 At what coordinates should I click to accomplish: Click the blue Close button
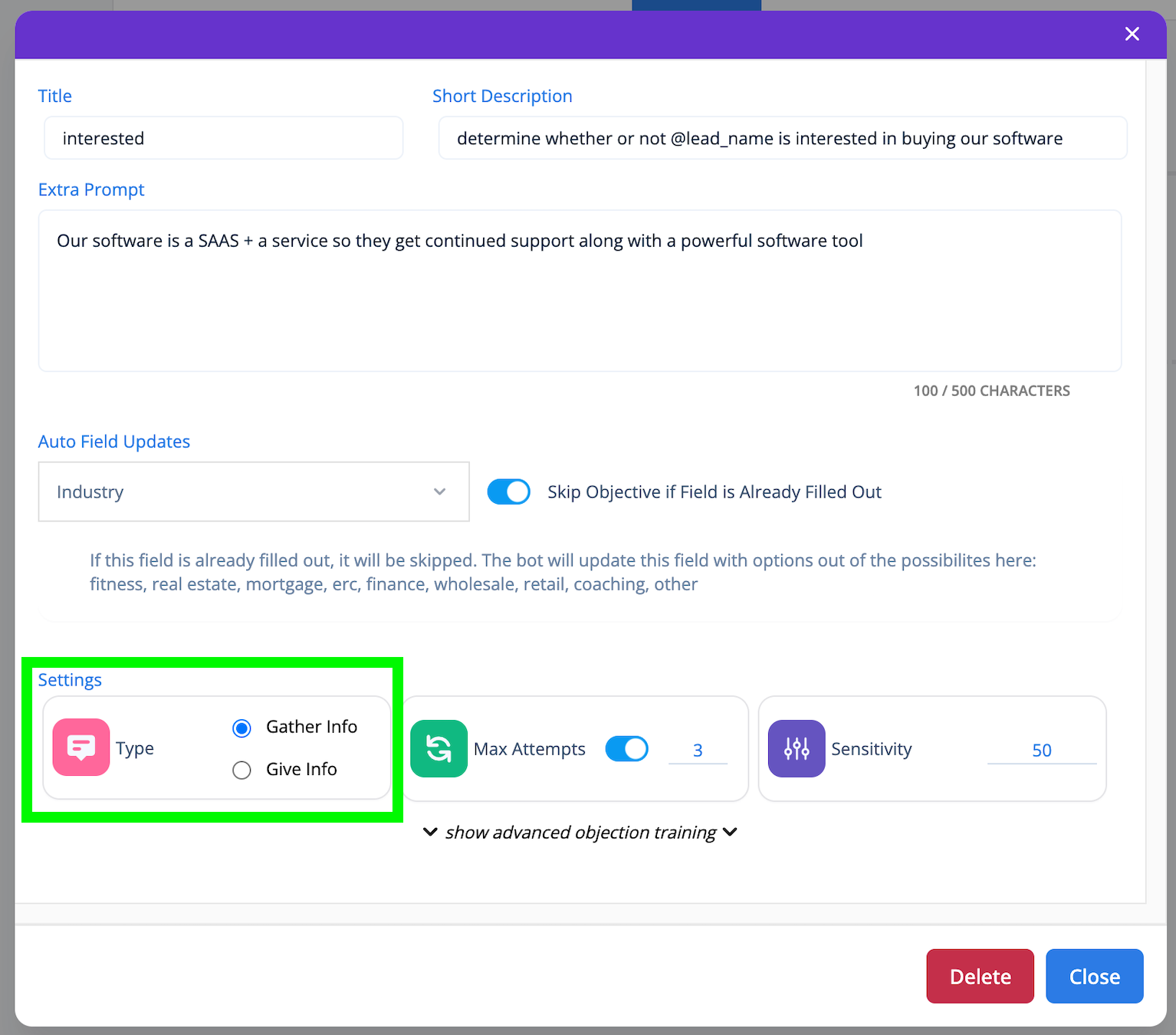pos(1095,976)
